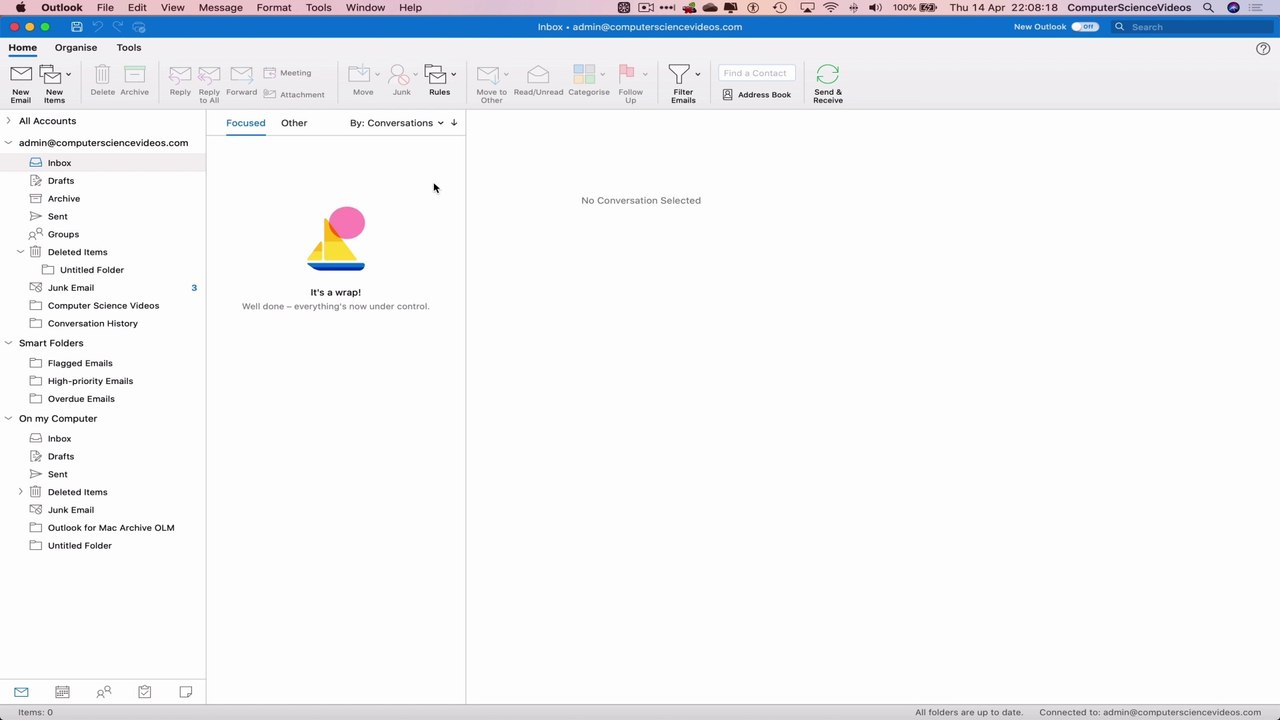1280x720 pixels.
Task: Switch to People view icon
Action: [x=103, y=692]
